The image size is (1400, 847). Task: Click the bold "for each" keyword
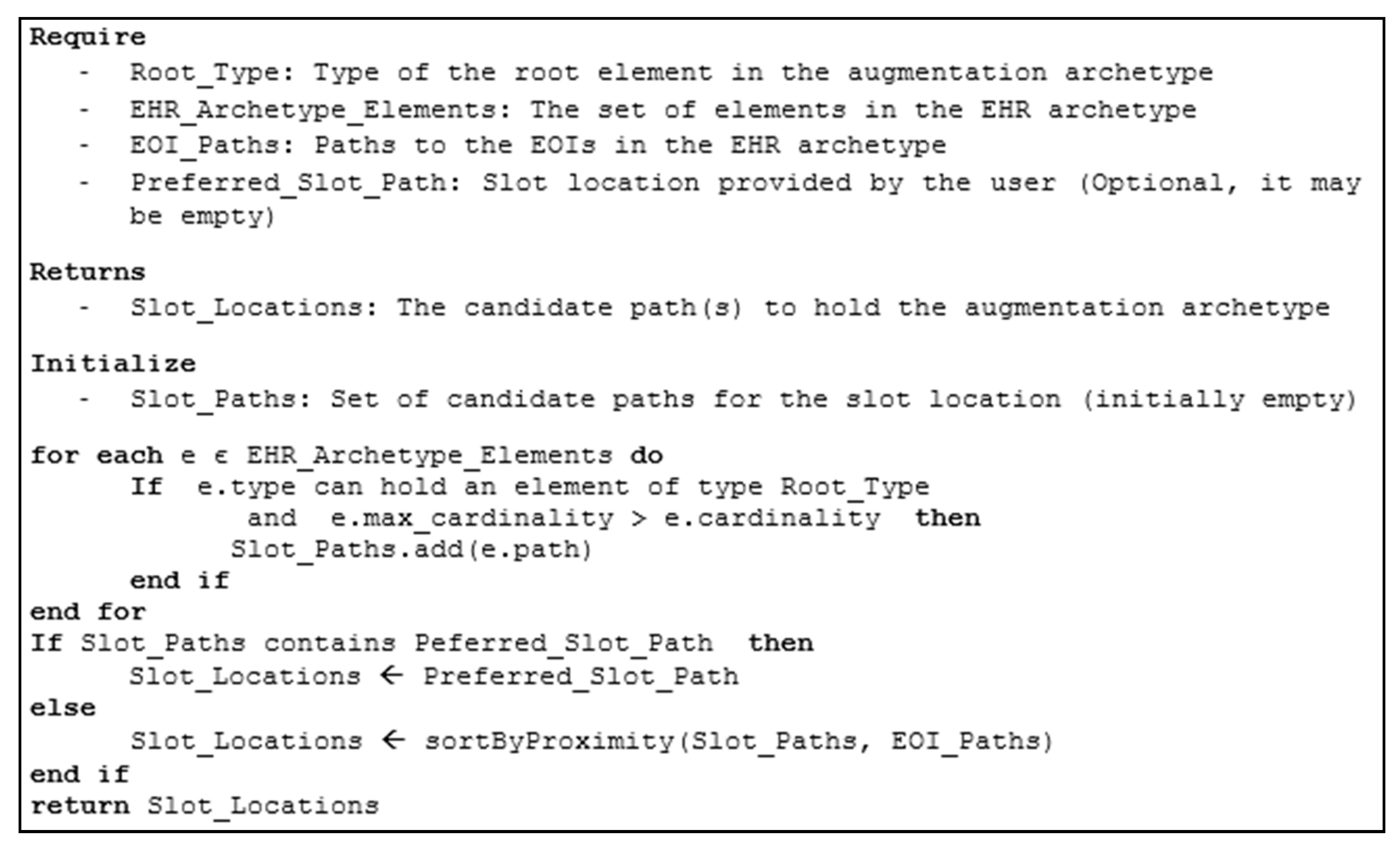click(x=96, y=456)
